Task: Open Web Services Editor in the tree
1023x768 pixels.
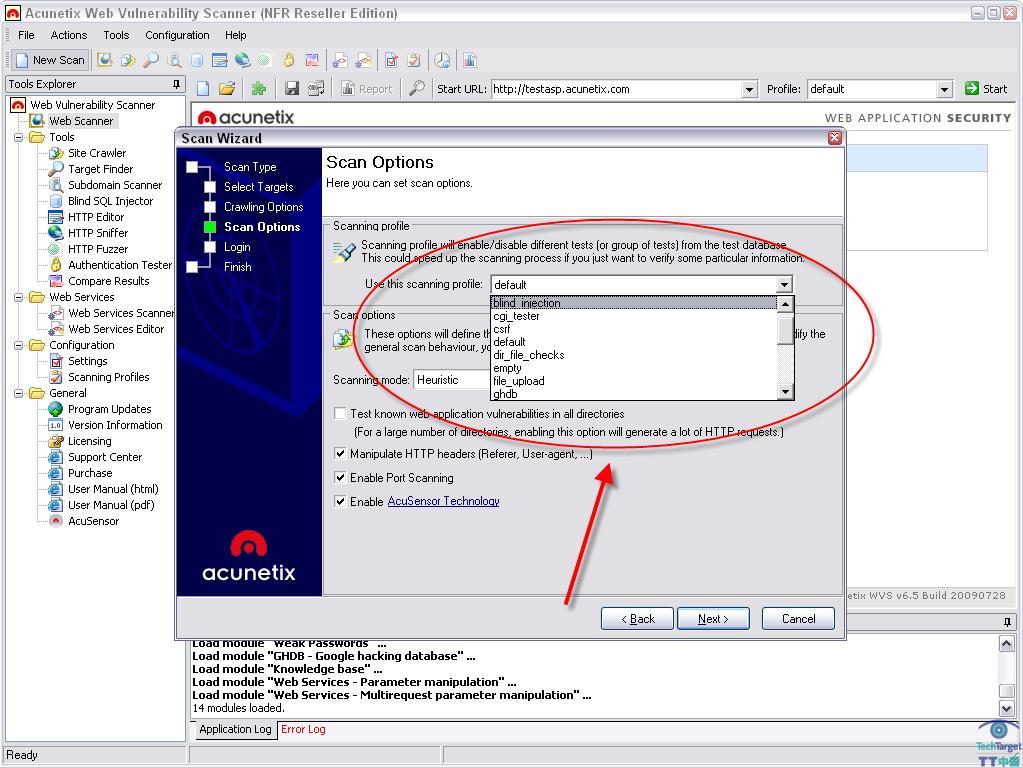Action: 116,329
